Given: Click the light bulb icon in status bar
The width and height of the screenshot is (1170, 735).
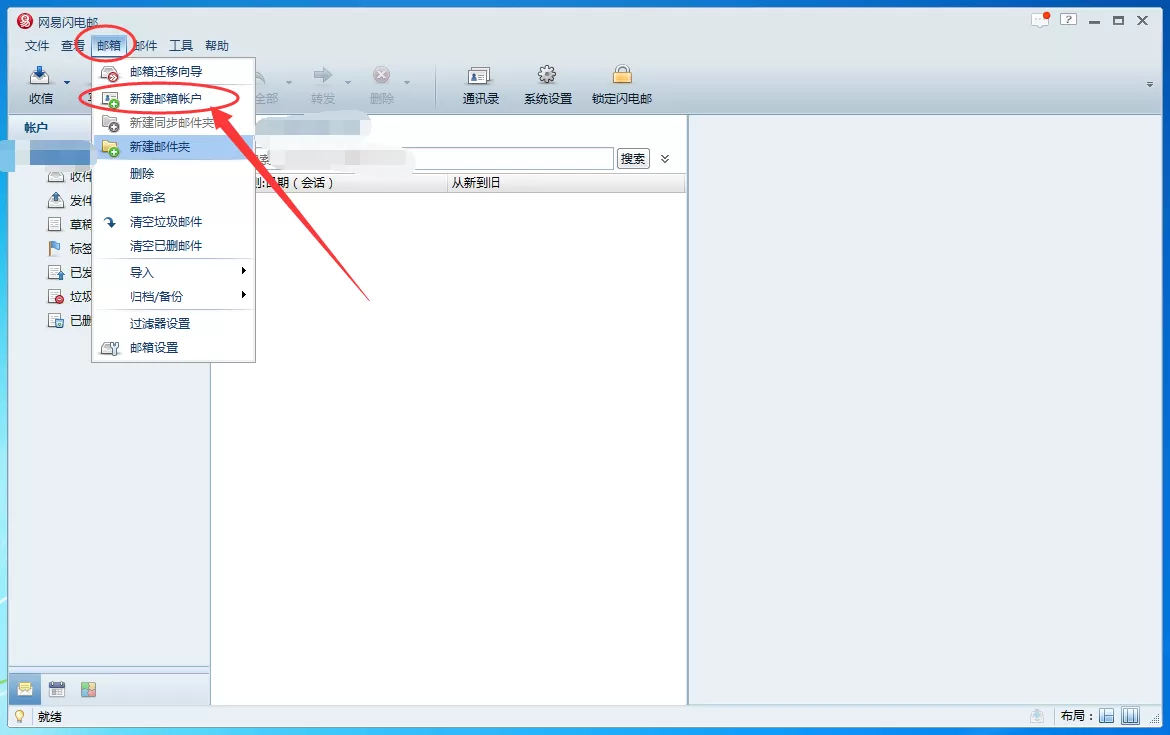Looking at the screenshot, I should click(x=19, y=716).
